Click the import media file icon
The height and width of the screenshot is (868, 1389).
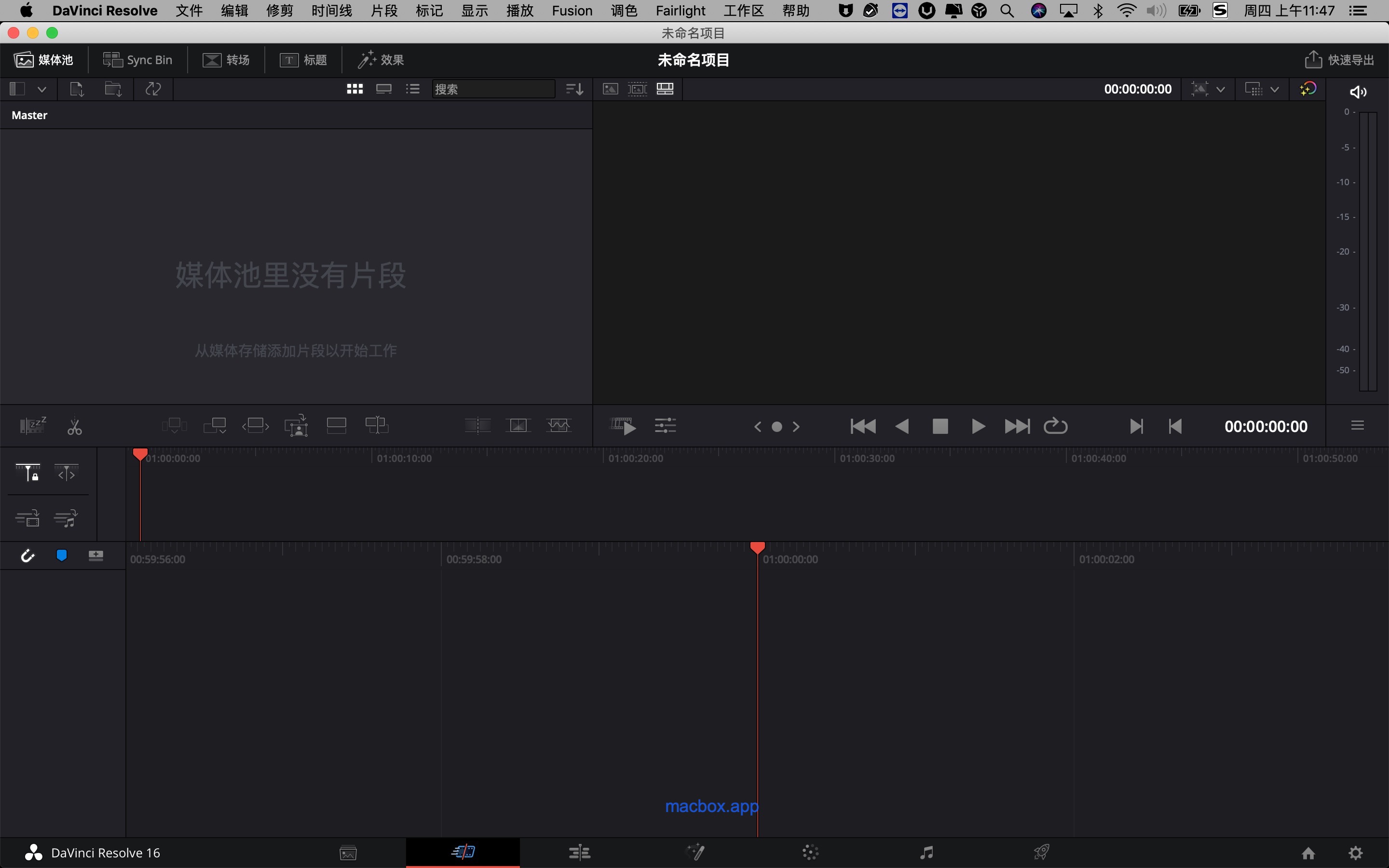tap(77, 89)
